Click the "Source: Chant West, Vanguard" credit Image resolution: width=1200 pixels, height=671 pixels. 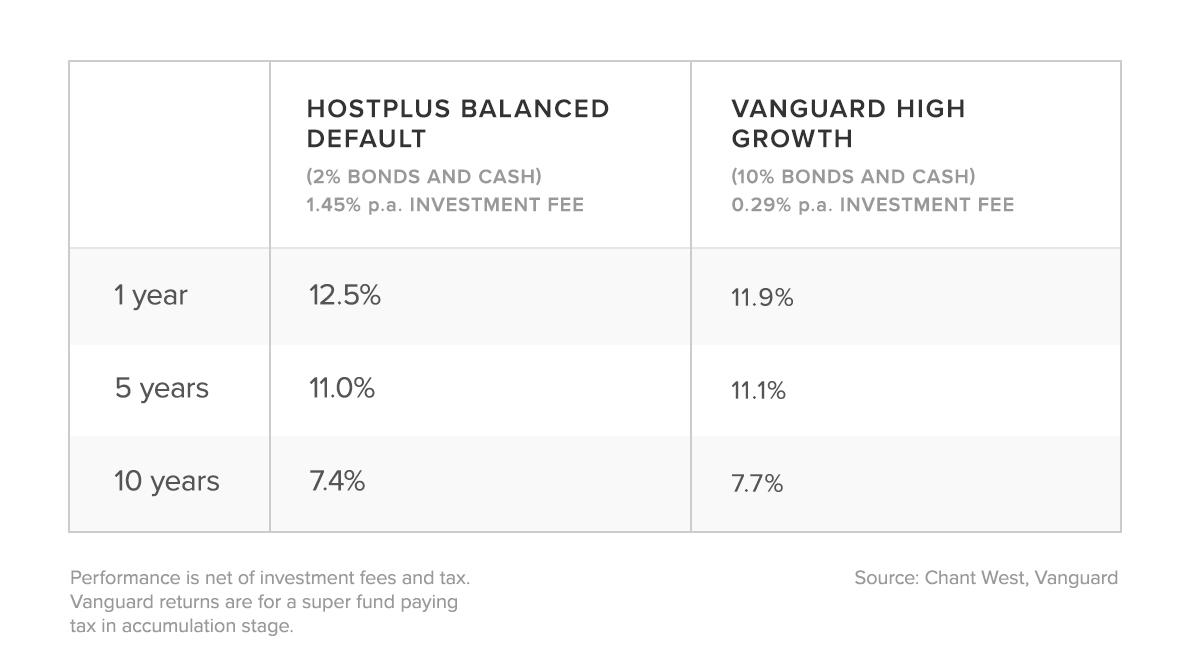pos(985,578)
